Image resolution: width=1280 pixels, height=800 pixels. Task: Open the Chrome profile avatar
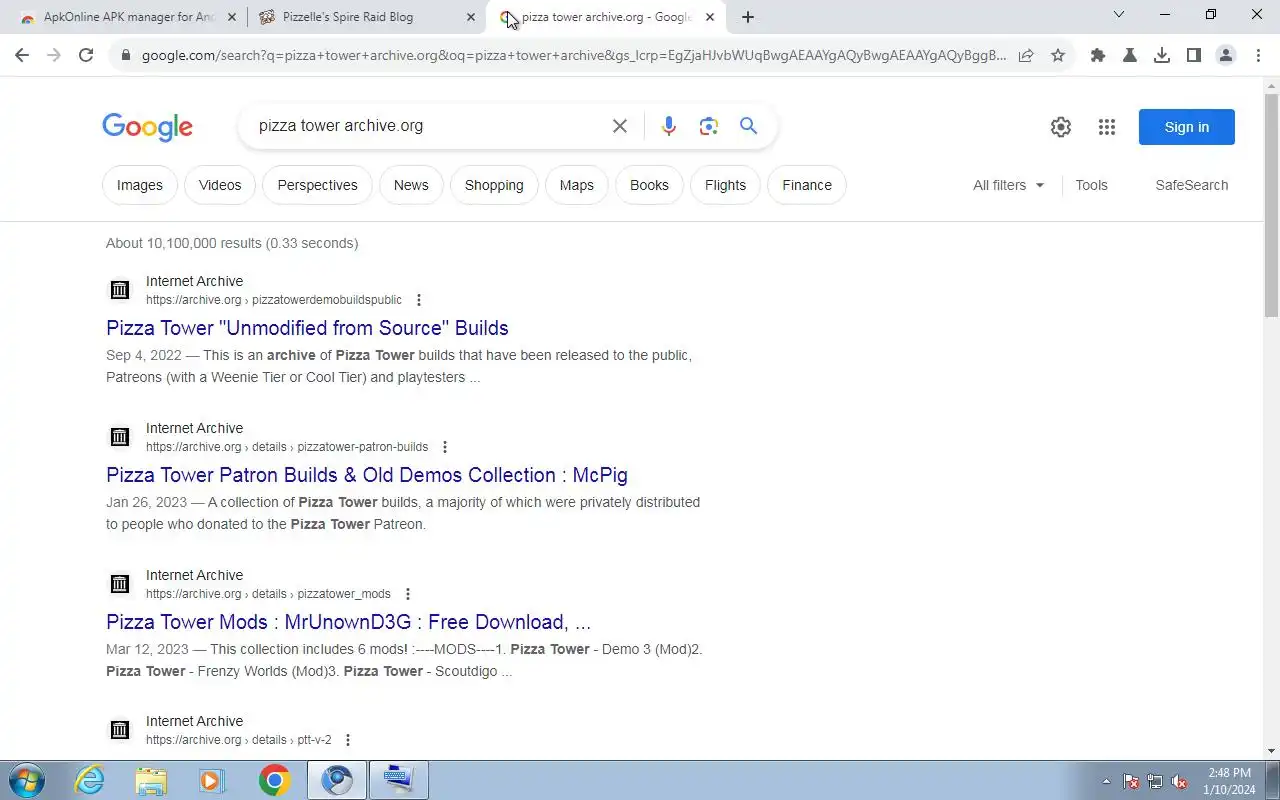[x=1226, y=56]
